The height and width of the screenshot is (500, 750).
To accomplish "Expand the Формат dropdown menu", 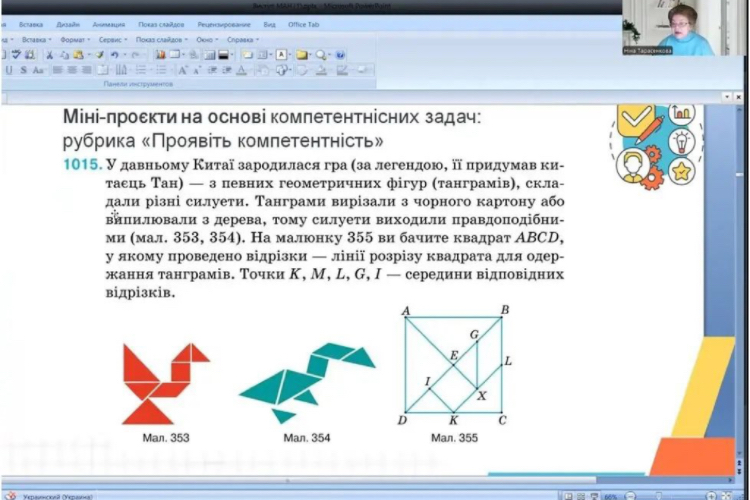I will click(x=73, y=40).
